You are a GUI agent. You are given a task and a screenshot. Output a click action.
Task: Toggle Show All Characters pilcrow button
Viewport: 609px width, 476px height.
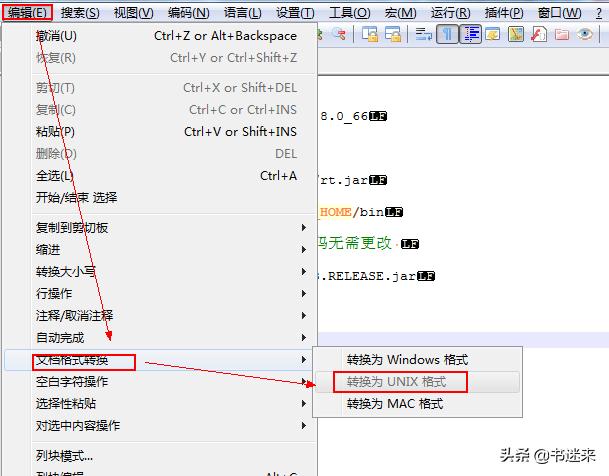447,34
